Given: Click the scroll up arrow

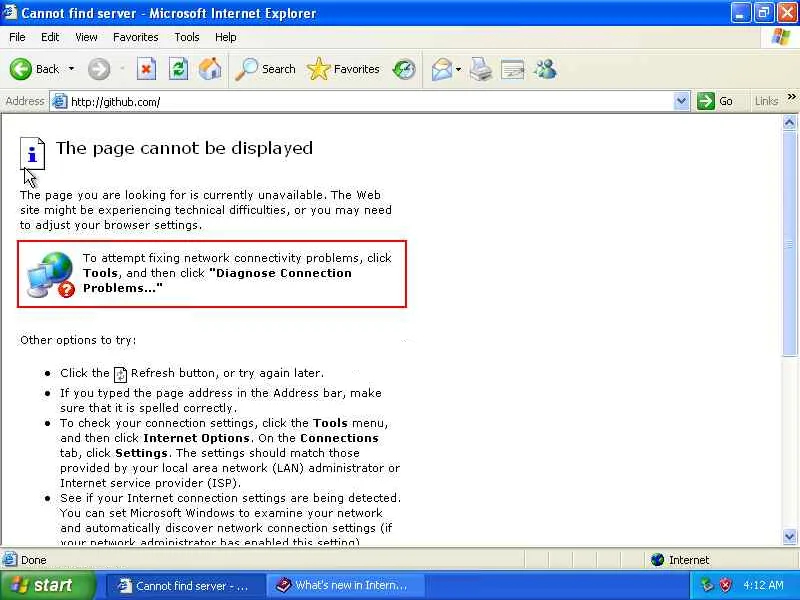Looking at the screenshot, I should [789, 122].
